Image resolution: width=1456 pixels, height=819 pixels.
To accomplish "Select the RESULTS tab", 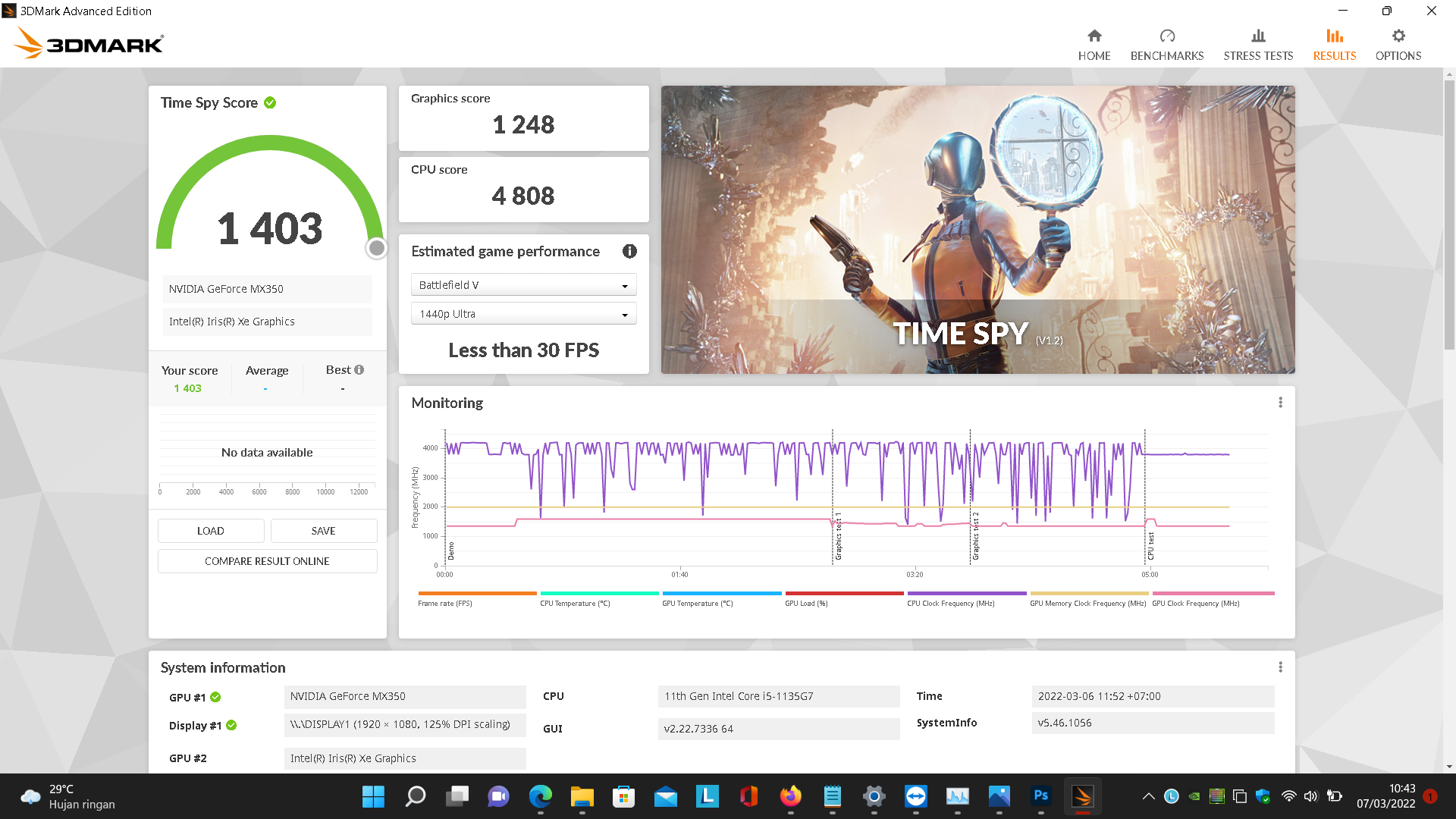I will coord(1335,45).
